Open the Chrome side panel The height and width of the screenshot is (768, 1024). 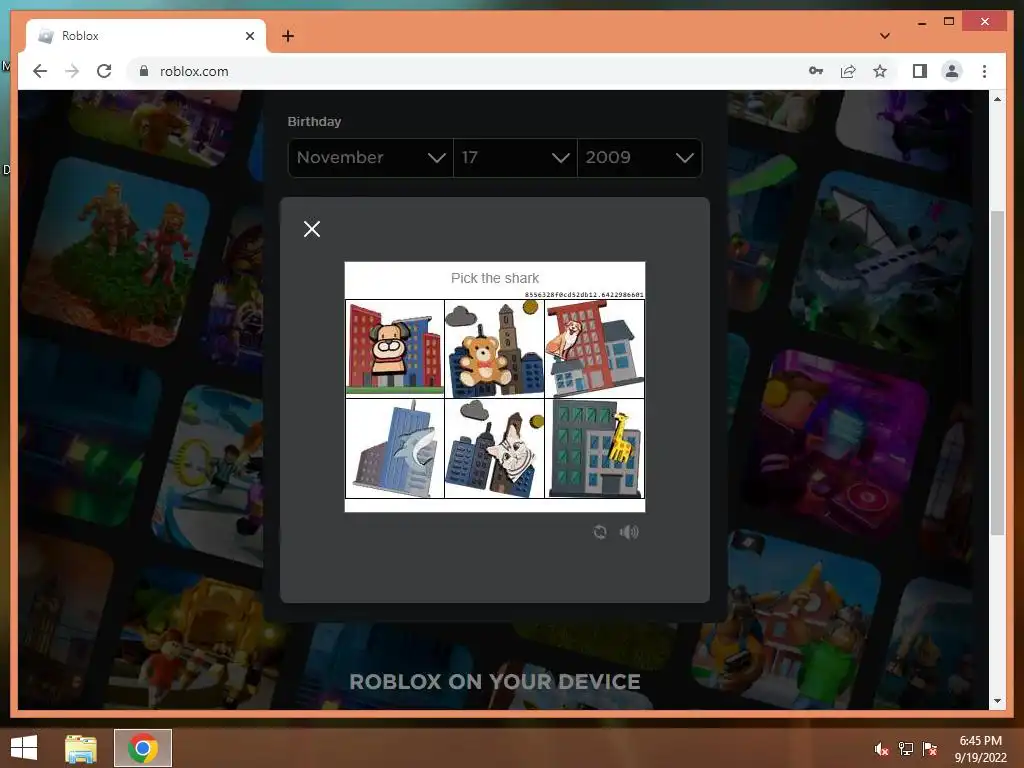(920, 71)
